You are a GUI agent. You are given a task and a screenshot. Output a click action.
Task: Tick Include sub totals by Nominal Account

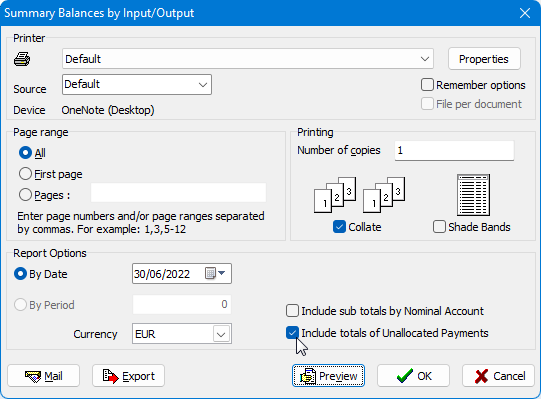coord(292,311)
